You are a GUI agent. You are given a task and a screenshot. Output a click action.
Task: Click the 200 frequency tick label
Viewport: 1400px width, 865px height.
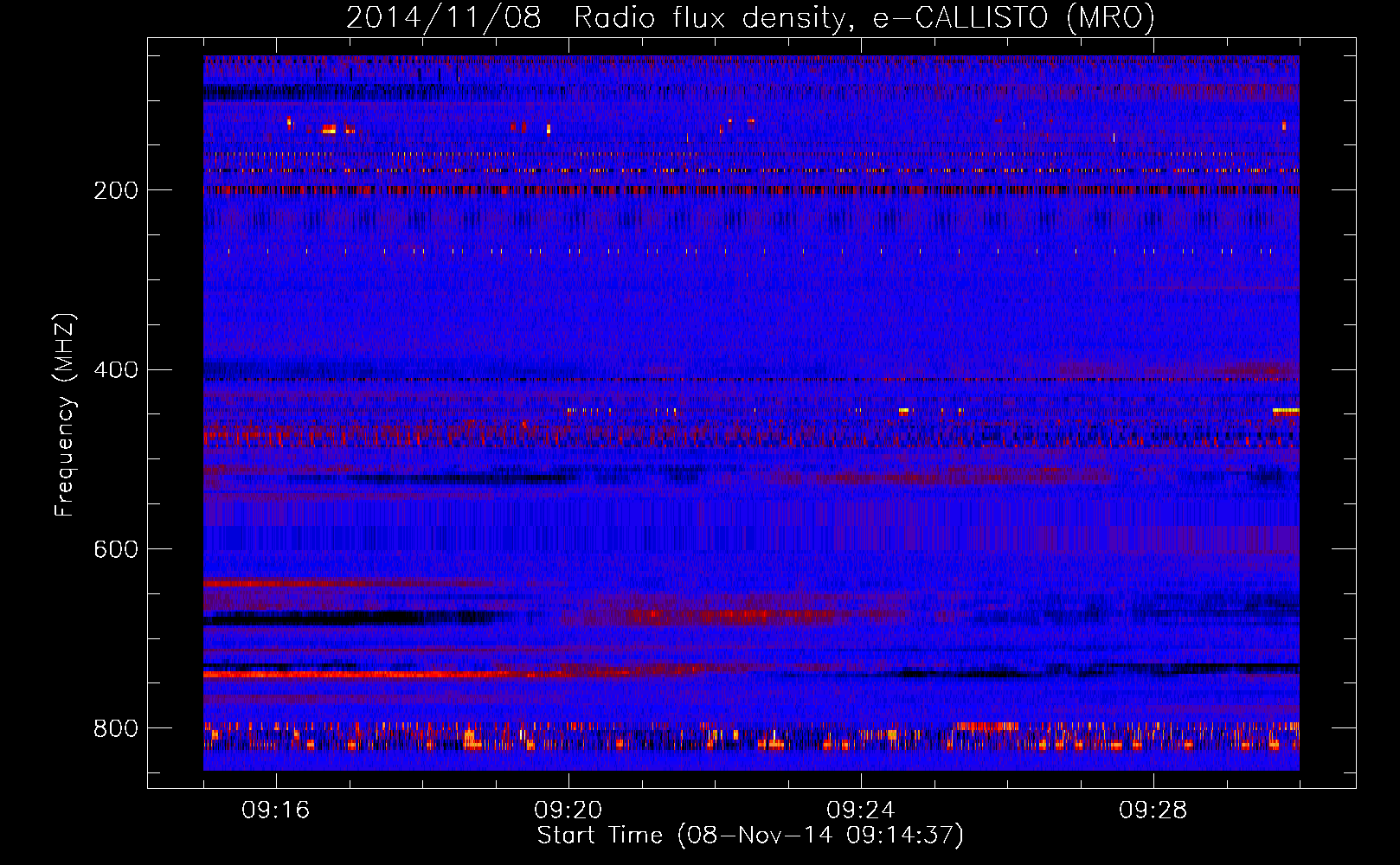[x=115, y=190]
